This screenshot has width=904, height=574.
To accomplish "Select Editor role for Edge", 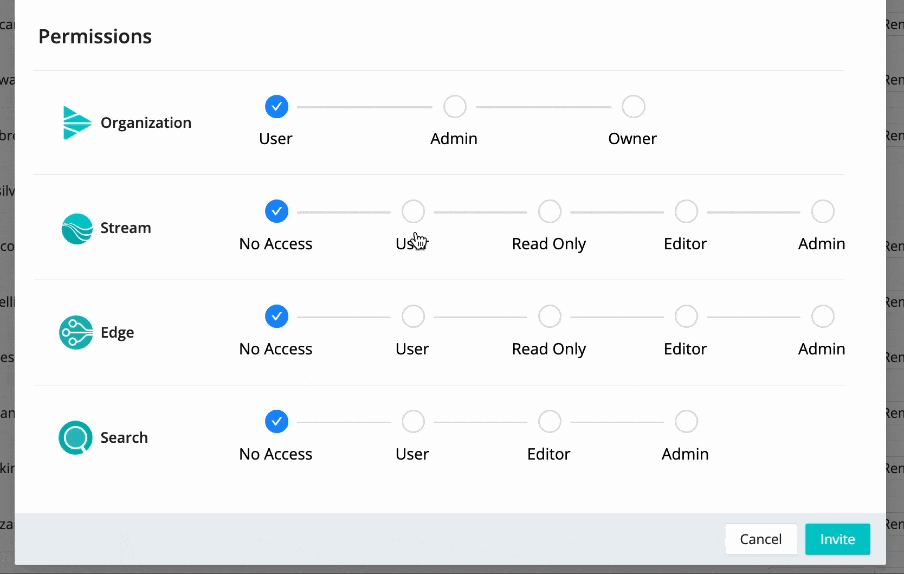I will pyautogui.click(x=686, y=317).
